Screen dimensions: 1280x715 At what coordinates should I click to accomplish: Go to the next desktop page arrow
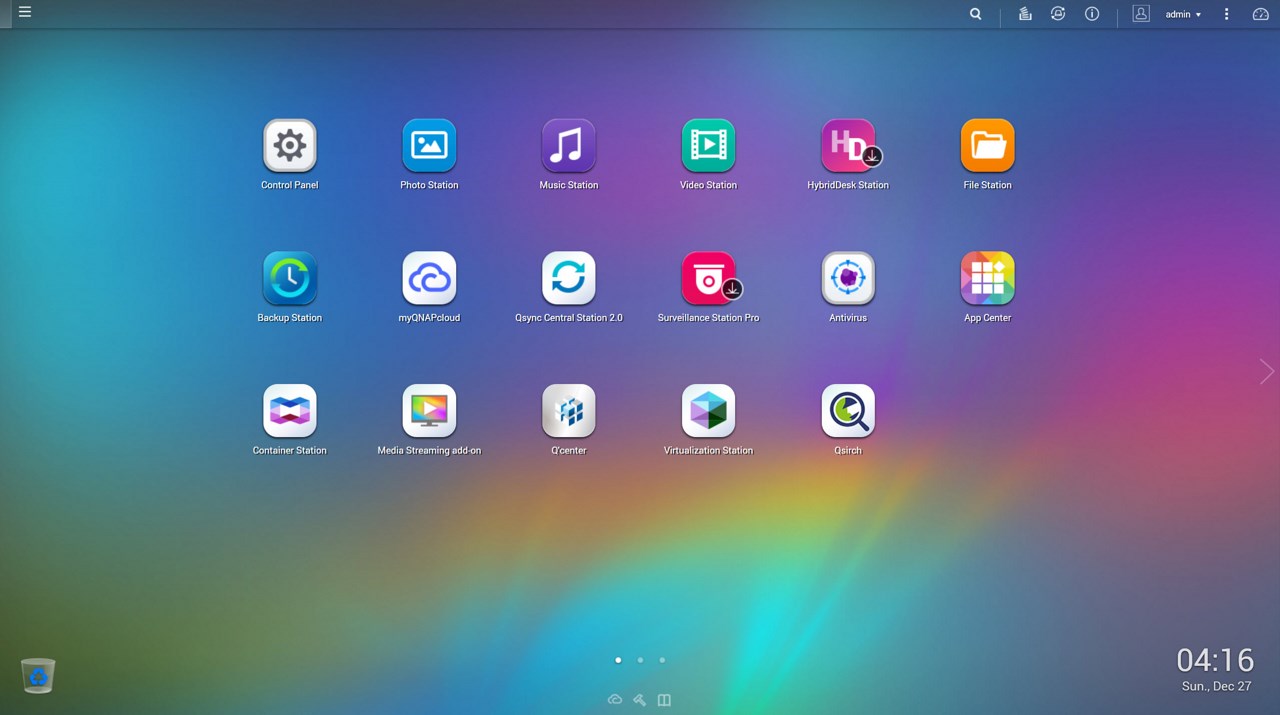point(1267,371)
